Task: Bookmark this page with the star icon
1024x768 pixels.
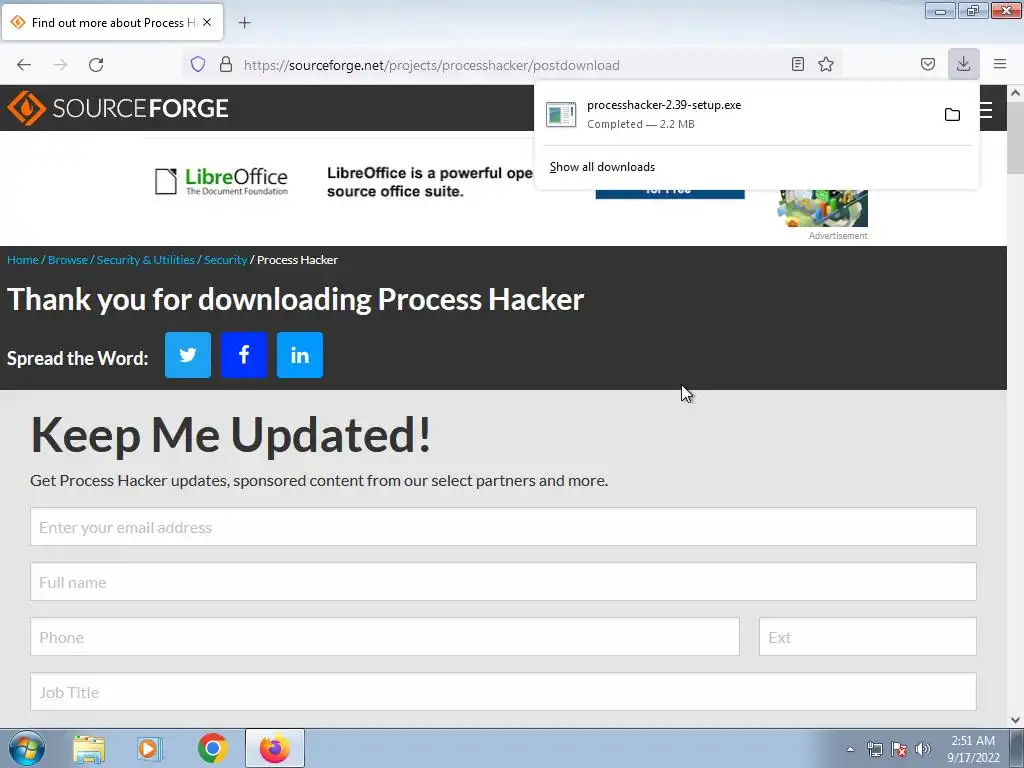Action: [x=826, y=64]
